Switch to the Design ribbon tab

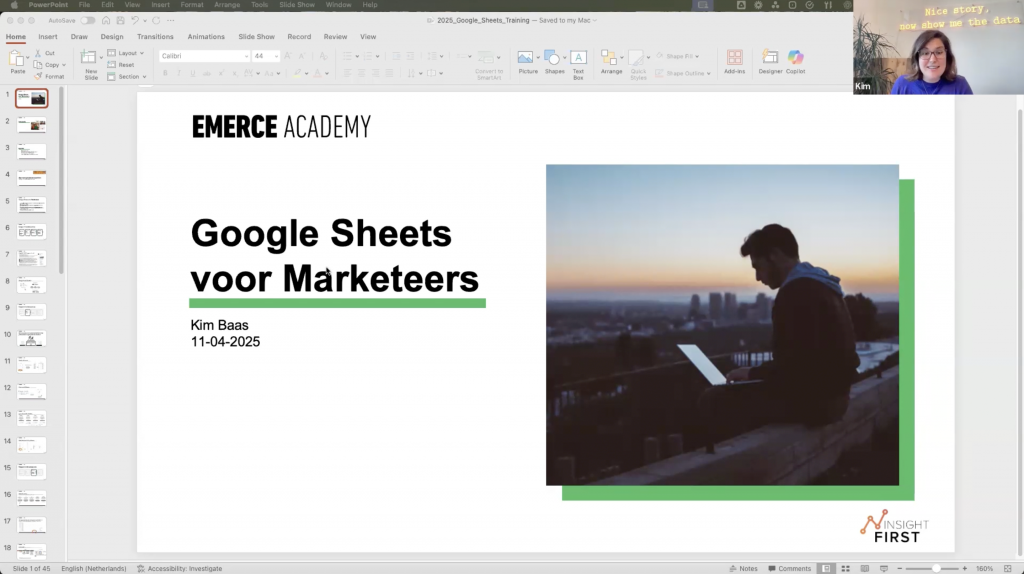[112, 37]
